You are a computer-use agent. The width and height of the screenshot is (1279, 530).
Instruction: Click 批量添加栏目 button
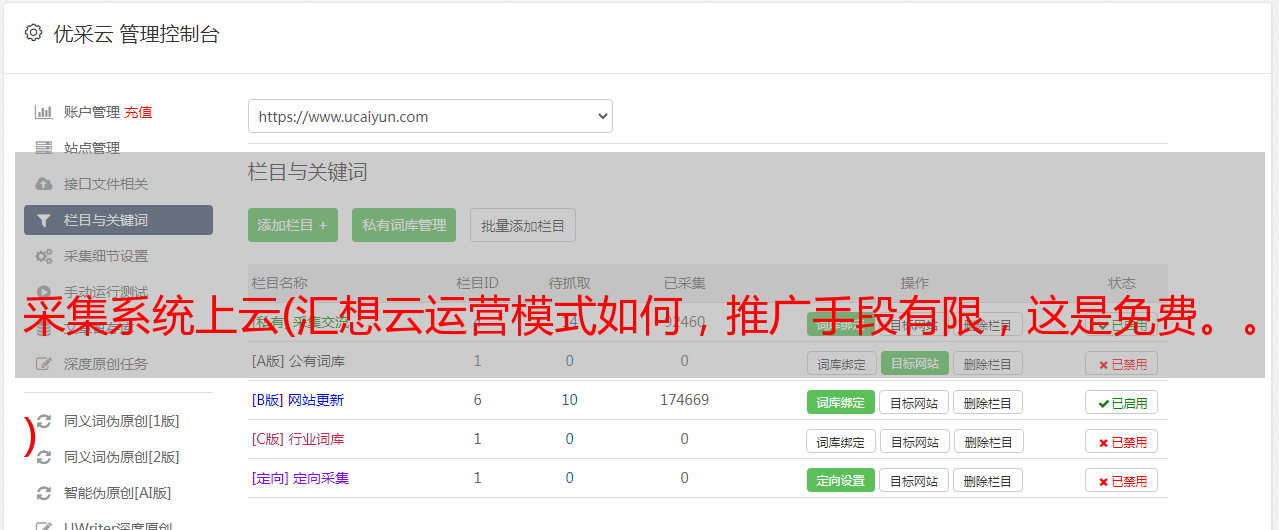coord(523,225)
